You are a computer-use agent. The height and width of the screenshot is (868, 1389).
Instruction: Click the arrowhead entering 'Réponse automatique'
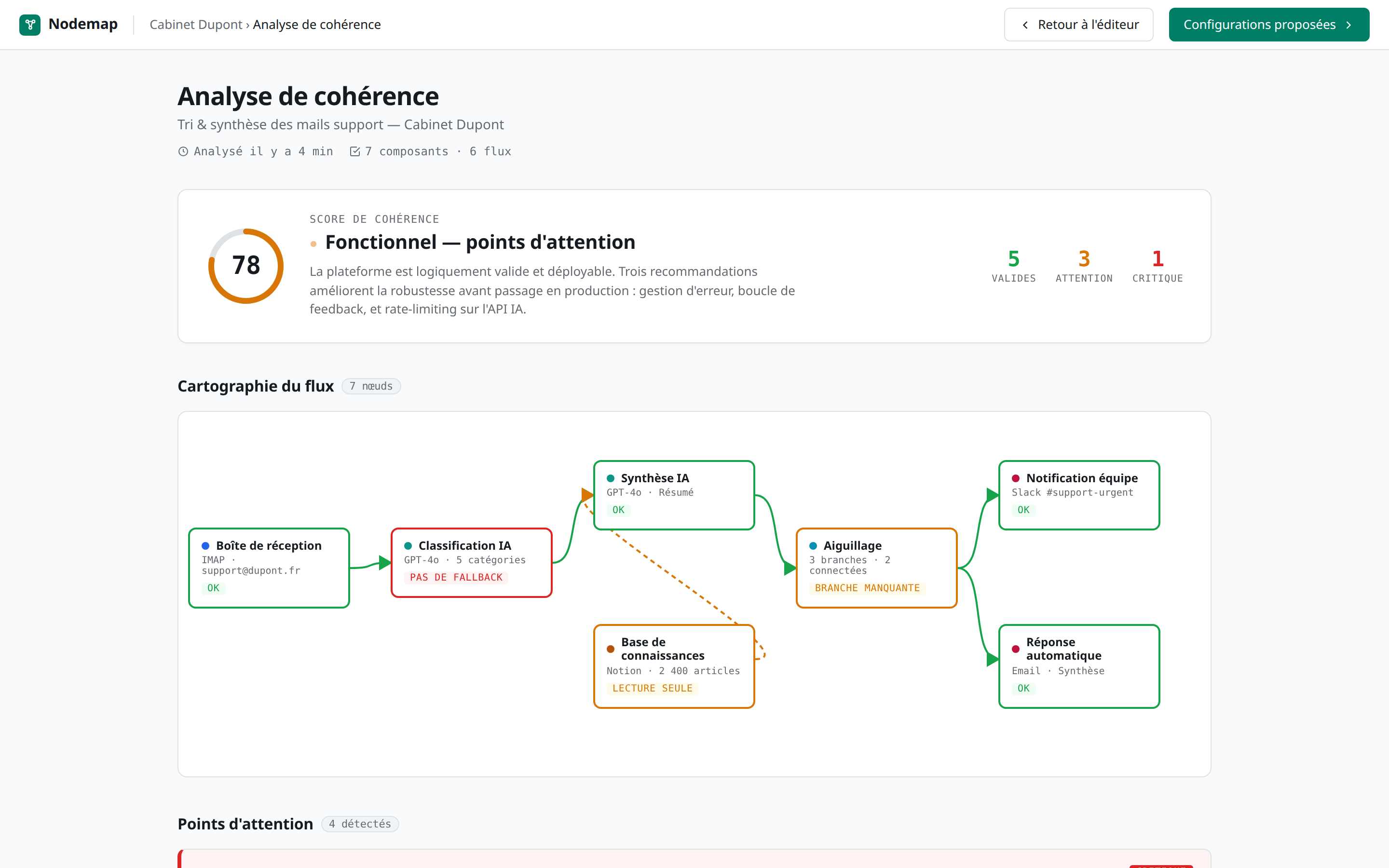coord(993,660)
